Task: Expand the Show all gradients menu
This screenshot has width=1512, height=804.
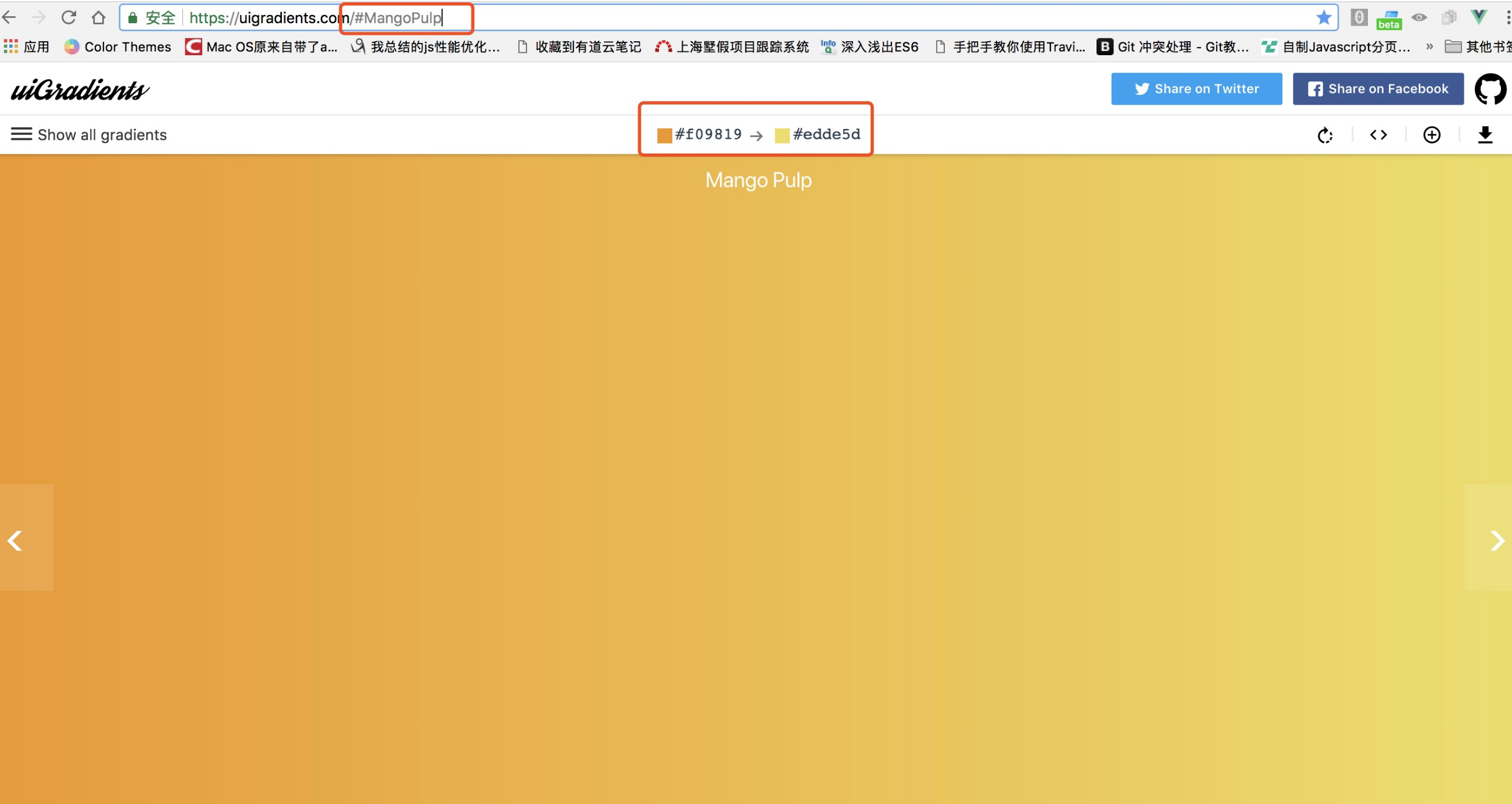Action: (89, 134)
